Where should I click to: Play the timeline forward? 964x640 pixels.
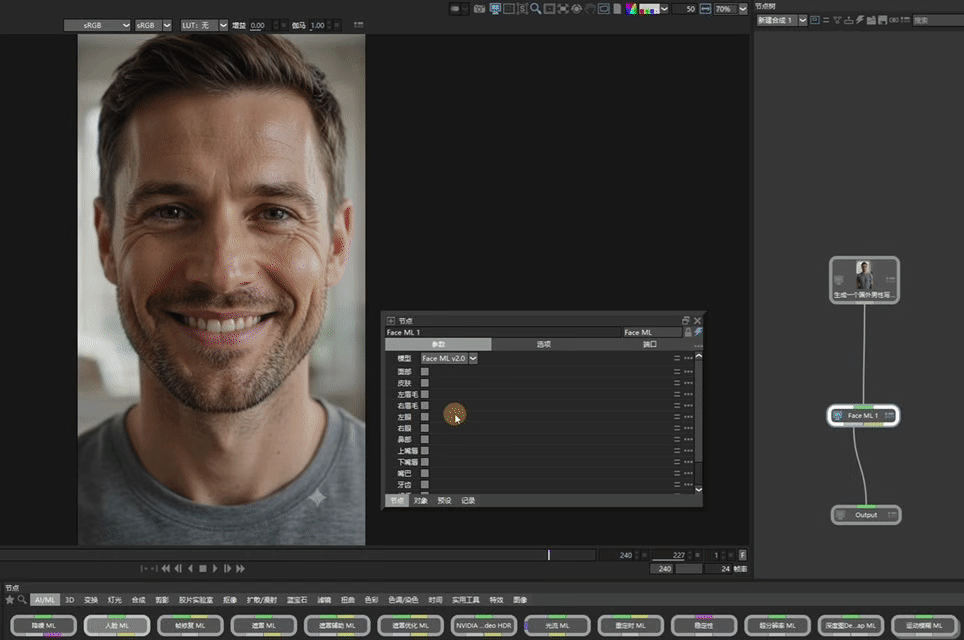pyautogui.click(x=215, y=569)
